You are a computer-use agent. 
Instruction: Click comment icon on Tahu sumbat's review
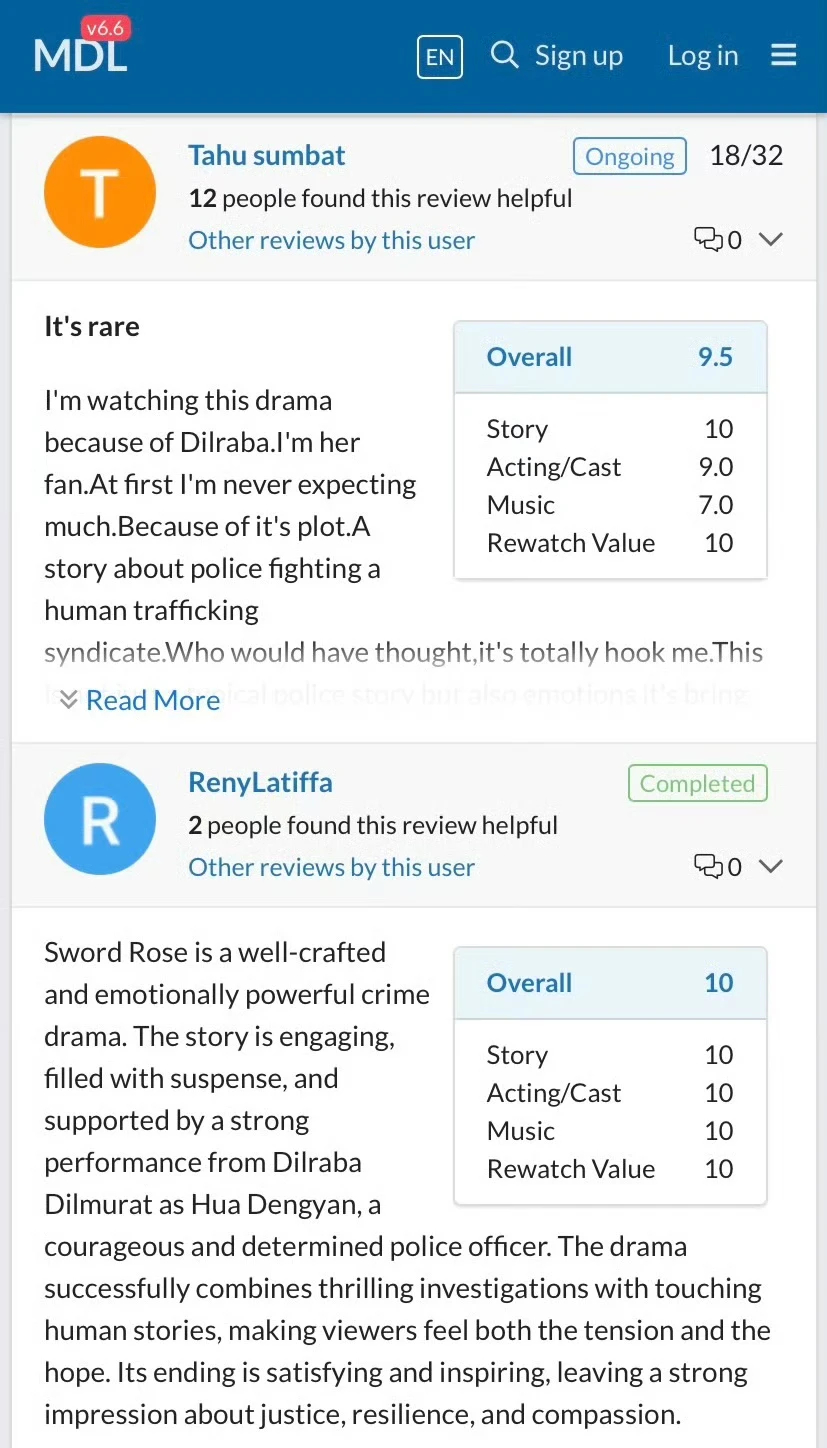tap(708, 239)
